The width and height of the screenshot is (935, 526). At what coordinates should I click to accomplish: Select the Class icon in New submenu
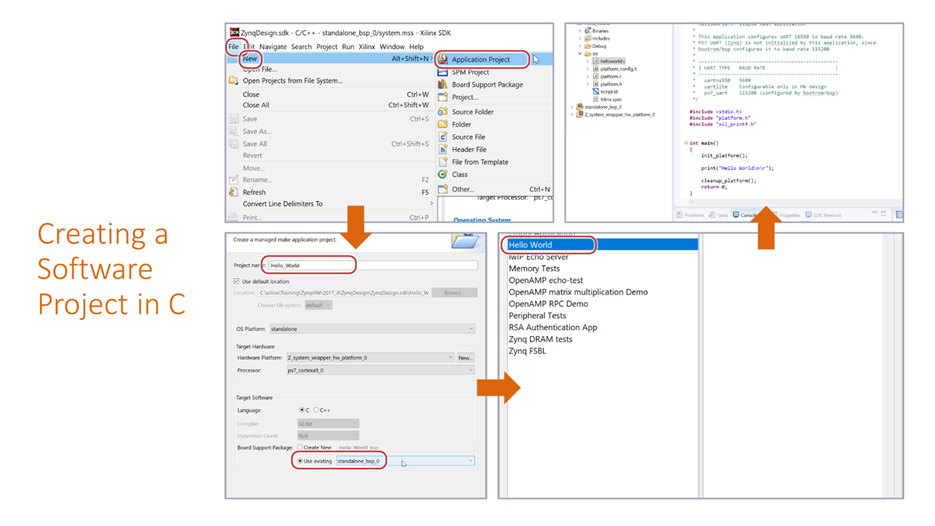pos(442,174)
